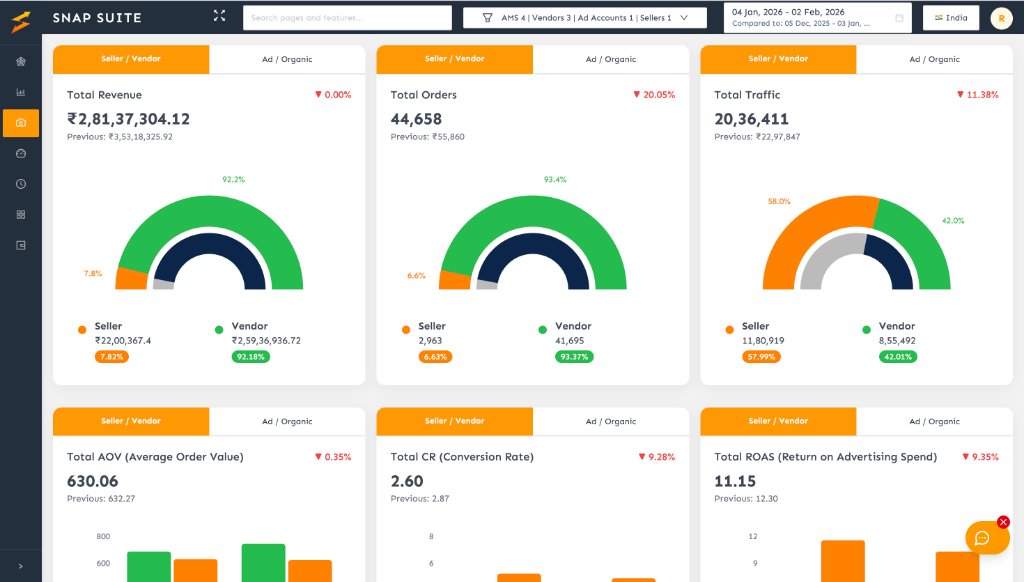Click the R profile avatar at top right
The height and width of the screenshot is (582, 1024).
[x=1001, y=18]
